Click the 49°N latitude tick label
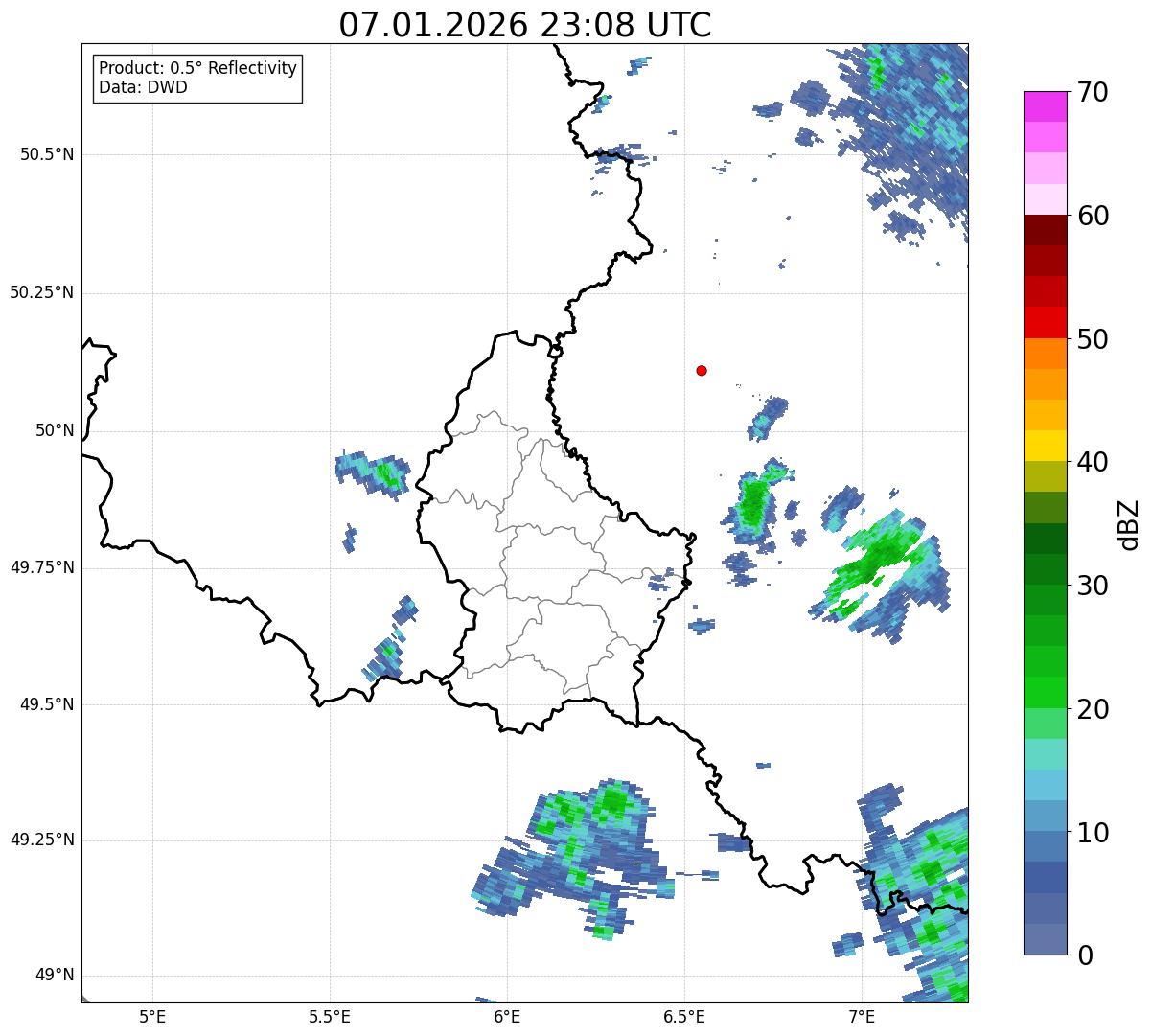This screenshot has height=1036, width=1152. coord(54,976)
